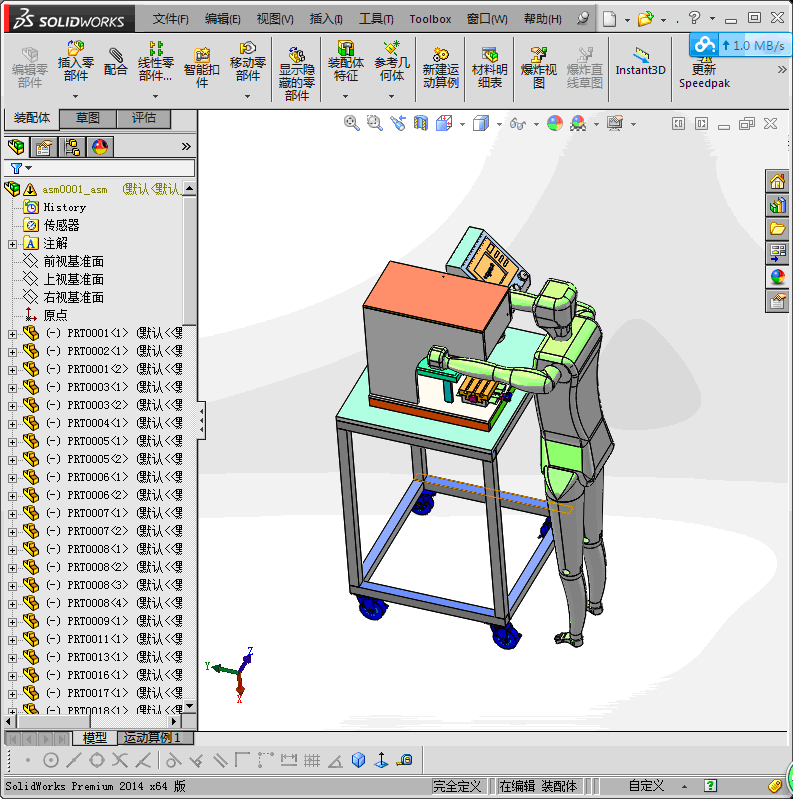Select 上视基准面 top plane in tree
This screenshot has height=799, width=793.
pyautogui.click(x=73, y=279)
